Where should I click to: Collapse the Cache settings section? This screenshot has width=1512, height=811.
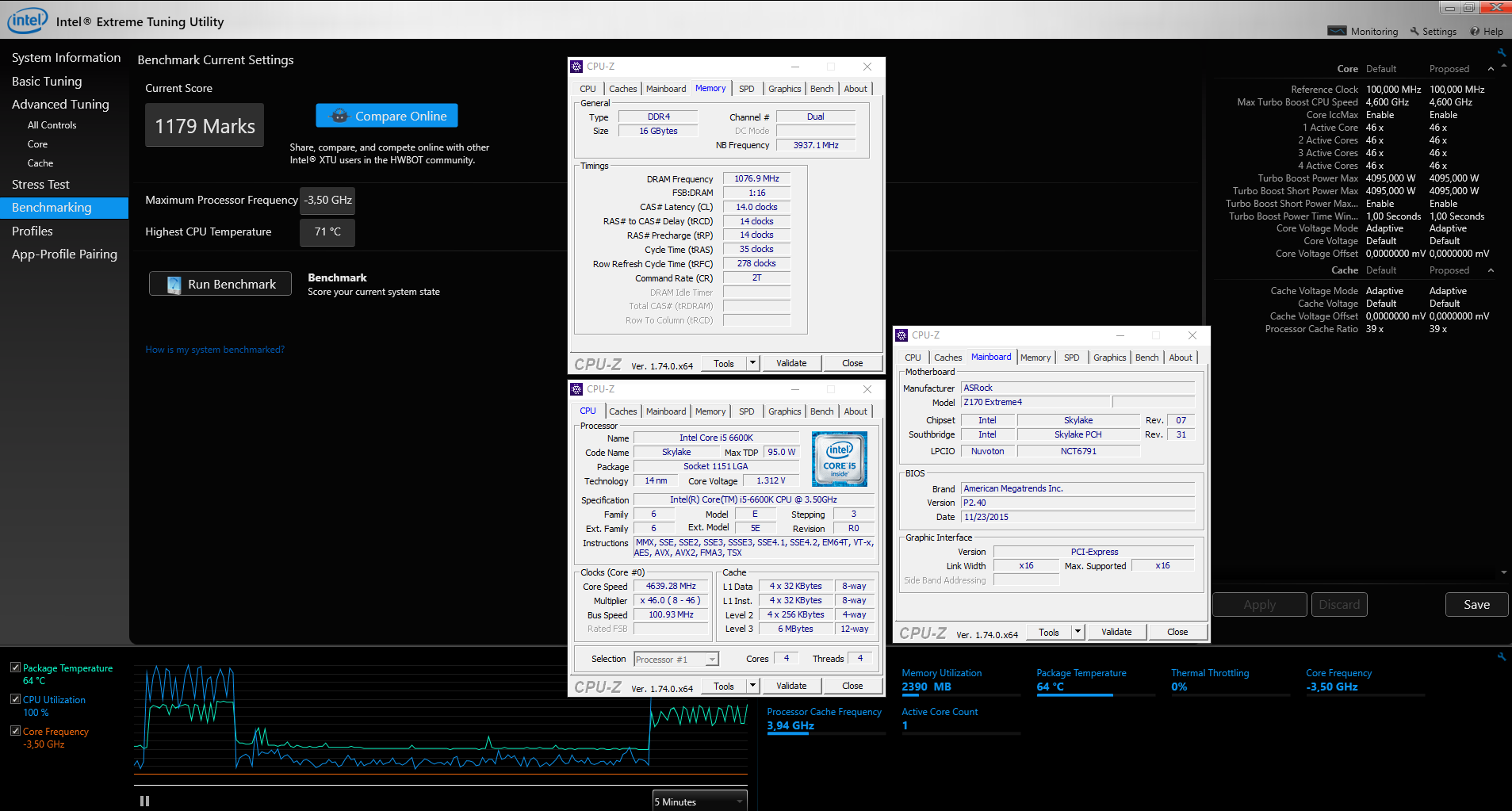coord(1491,270)
